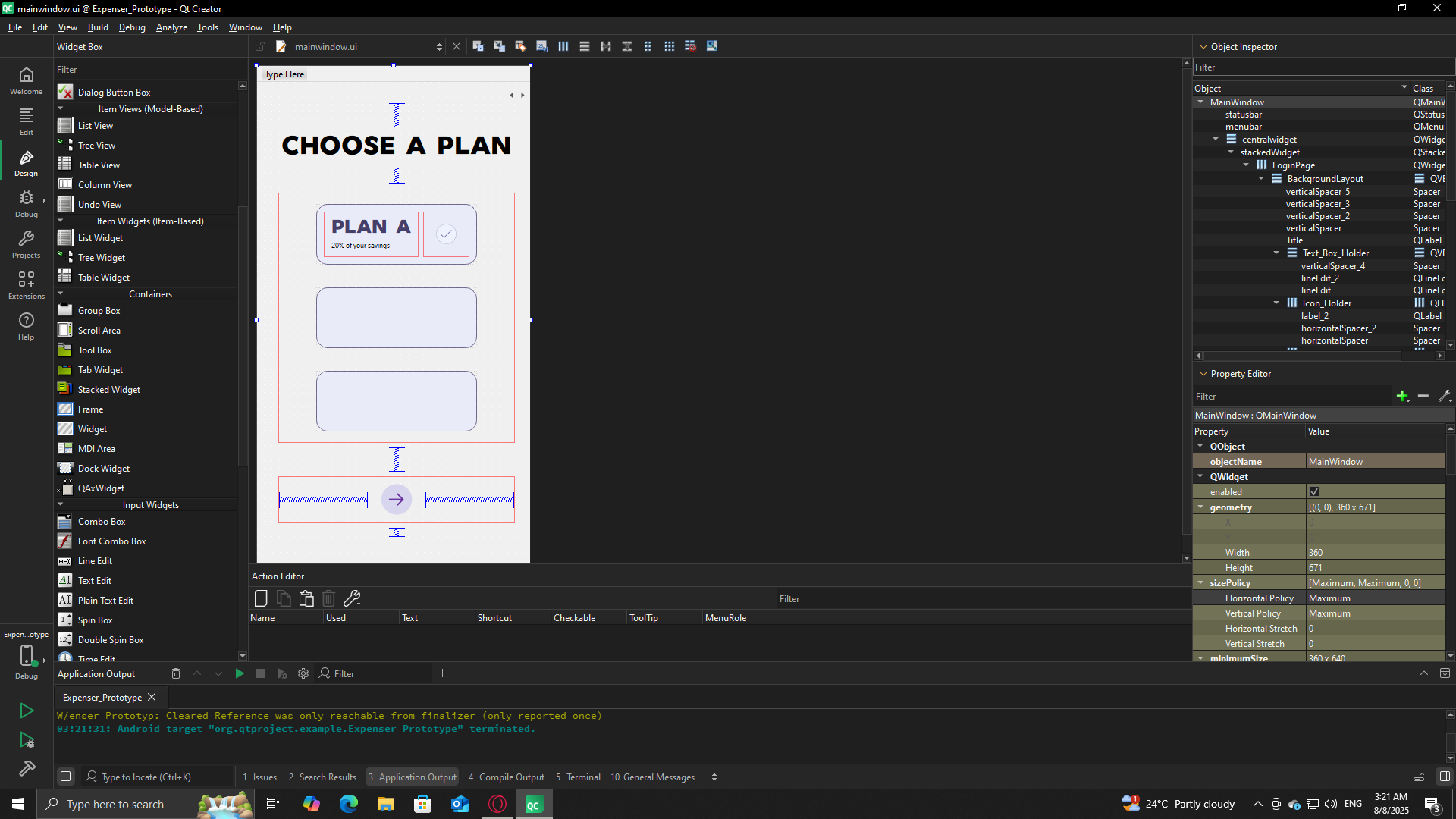This screenshot has width=1456, height=819.
Task: Click Edit Tab Order toolbar icon
Action: click(541, 46)
